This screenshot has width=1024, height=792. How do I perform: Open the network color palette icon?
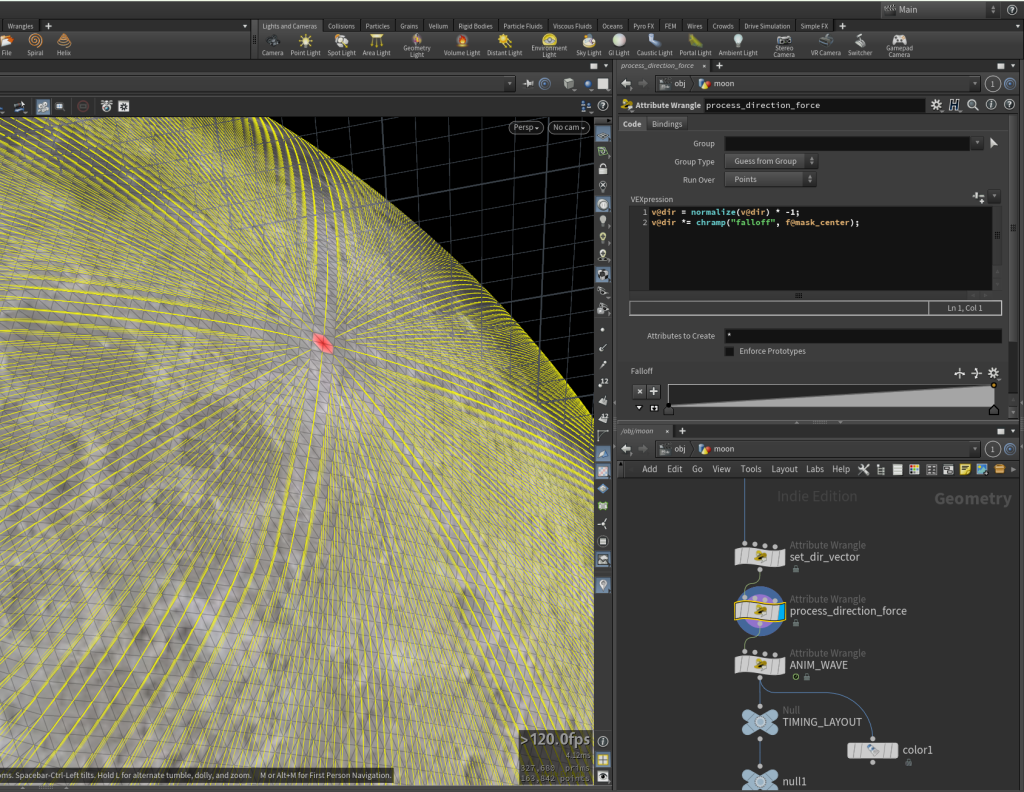[914, 469]
